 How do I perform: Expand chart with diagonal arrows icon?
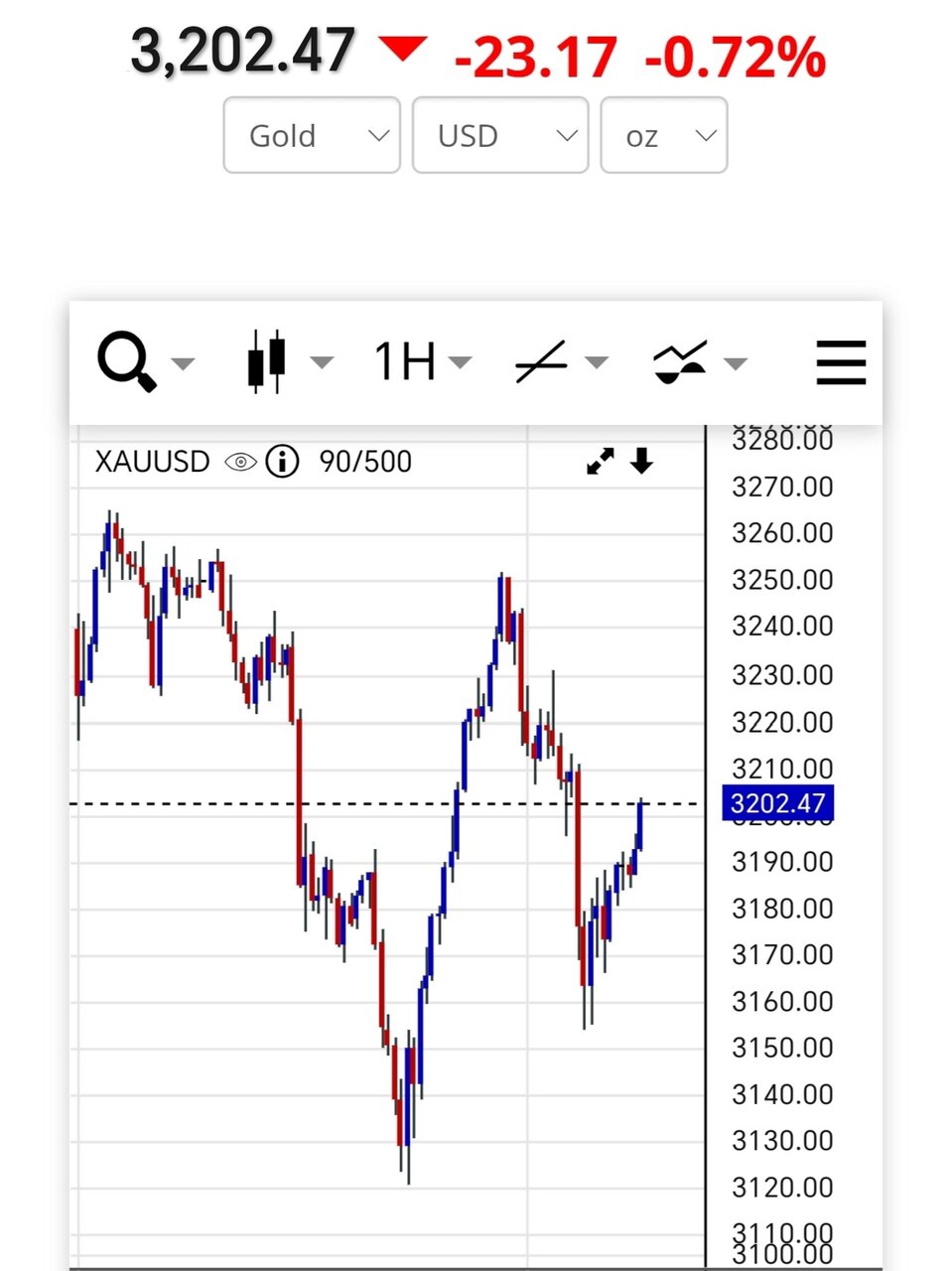coord(600,462)
